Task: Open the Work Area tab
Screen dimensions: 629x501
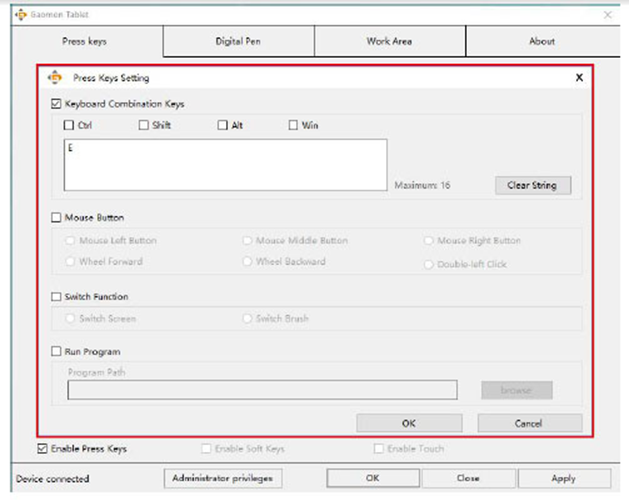Action: click(x=389, y=42)
